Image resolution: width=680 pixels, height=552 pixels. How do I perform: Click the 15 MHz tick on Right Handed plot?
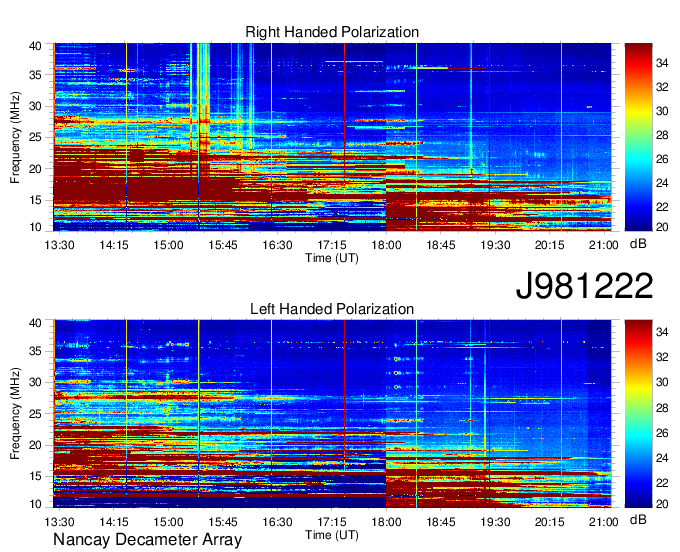click(x=35, y=200)
